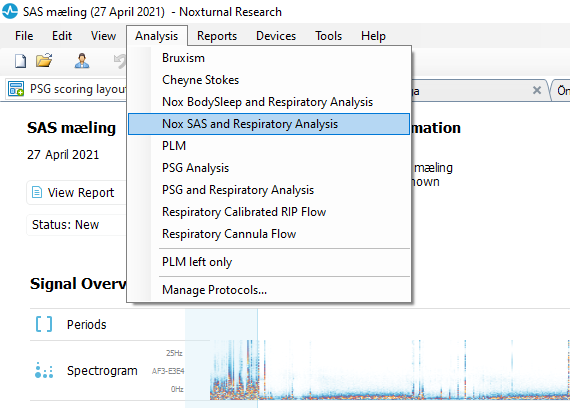Choose the PLM analysis entry
570x408 pixels.
point(269,146)
